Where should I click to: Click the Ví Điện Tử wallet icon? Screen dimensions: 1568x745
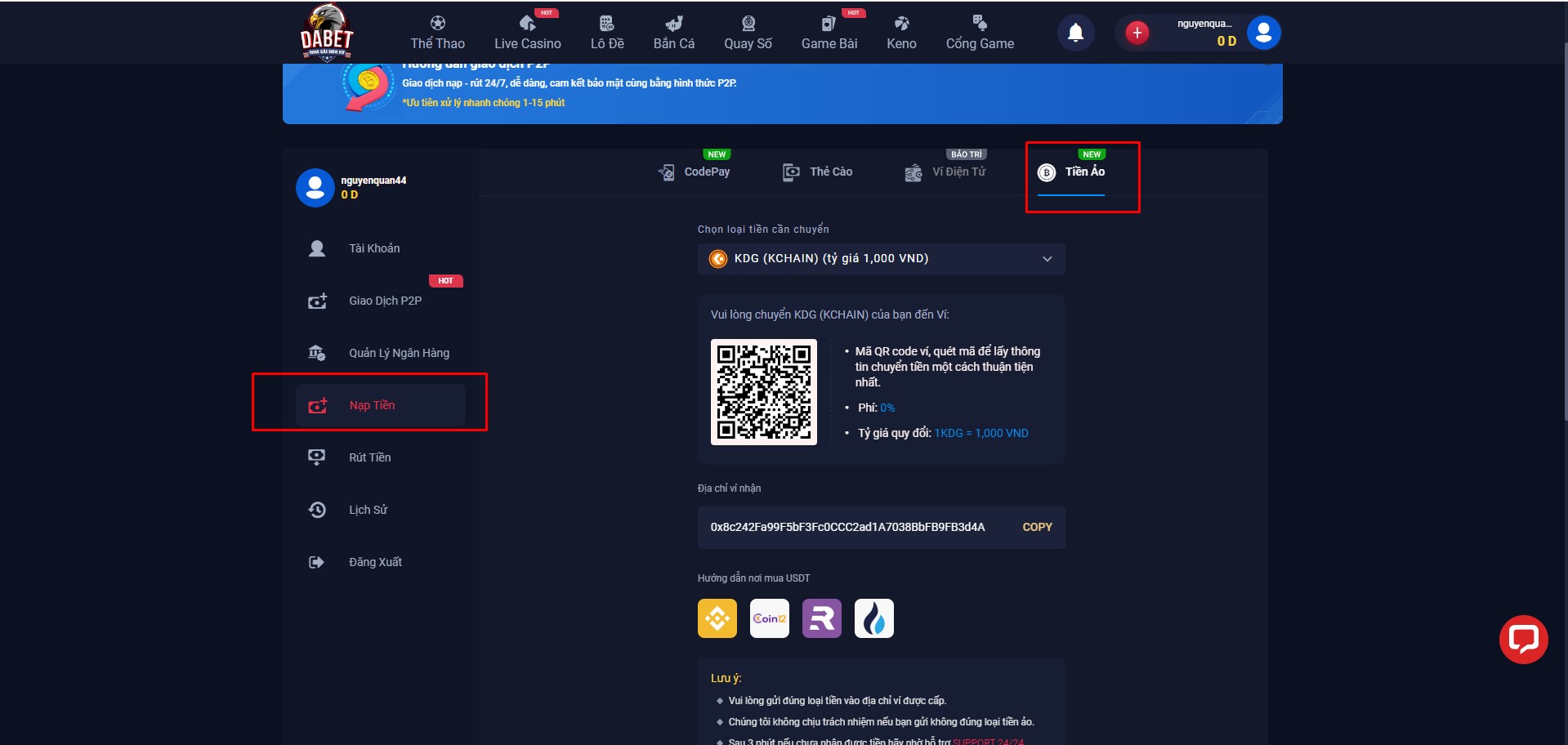(914, 172)
